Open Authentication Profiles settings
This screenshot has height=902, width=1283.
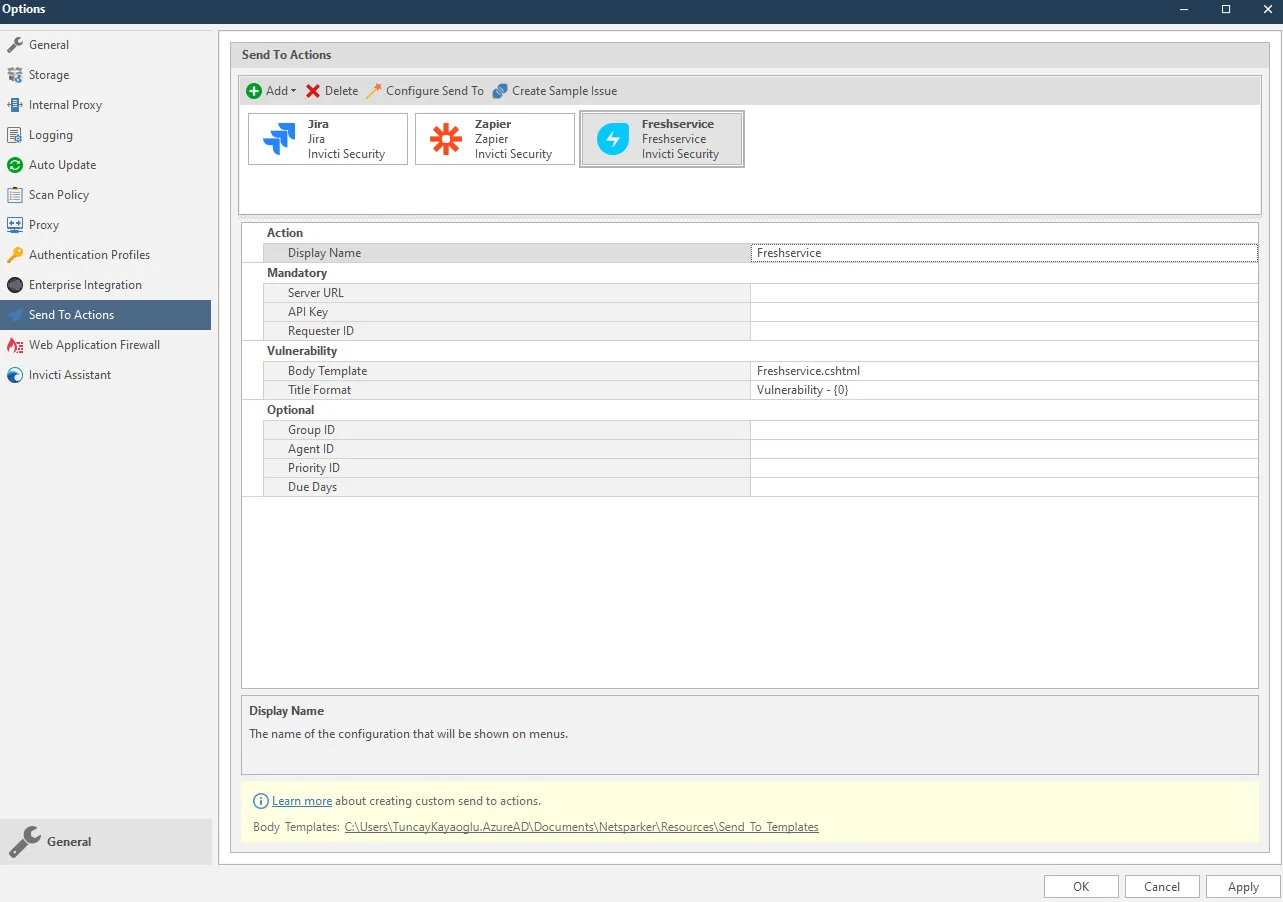point(89,254)
